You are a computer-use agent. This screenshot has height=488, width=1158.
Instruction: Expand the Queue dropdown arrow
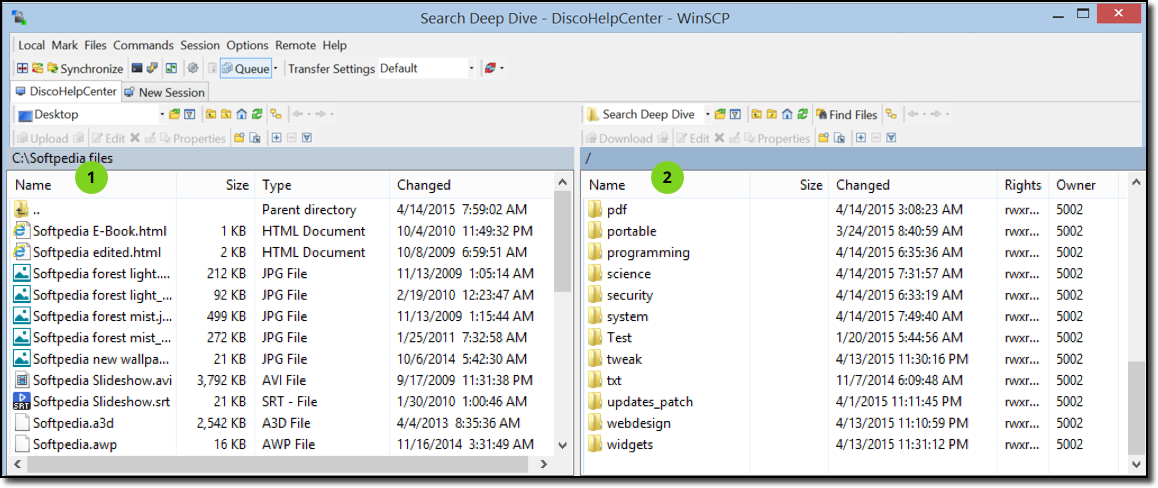tap(275, 68)
